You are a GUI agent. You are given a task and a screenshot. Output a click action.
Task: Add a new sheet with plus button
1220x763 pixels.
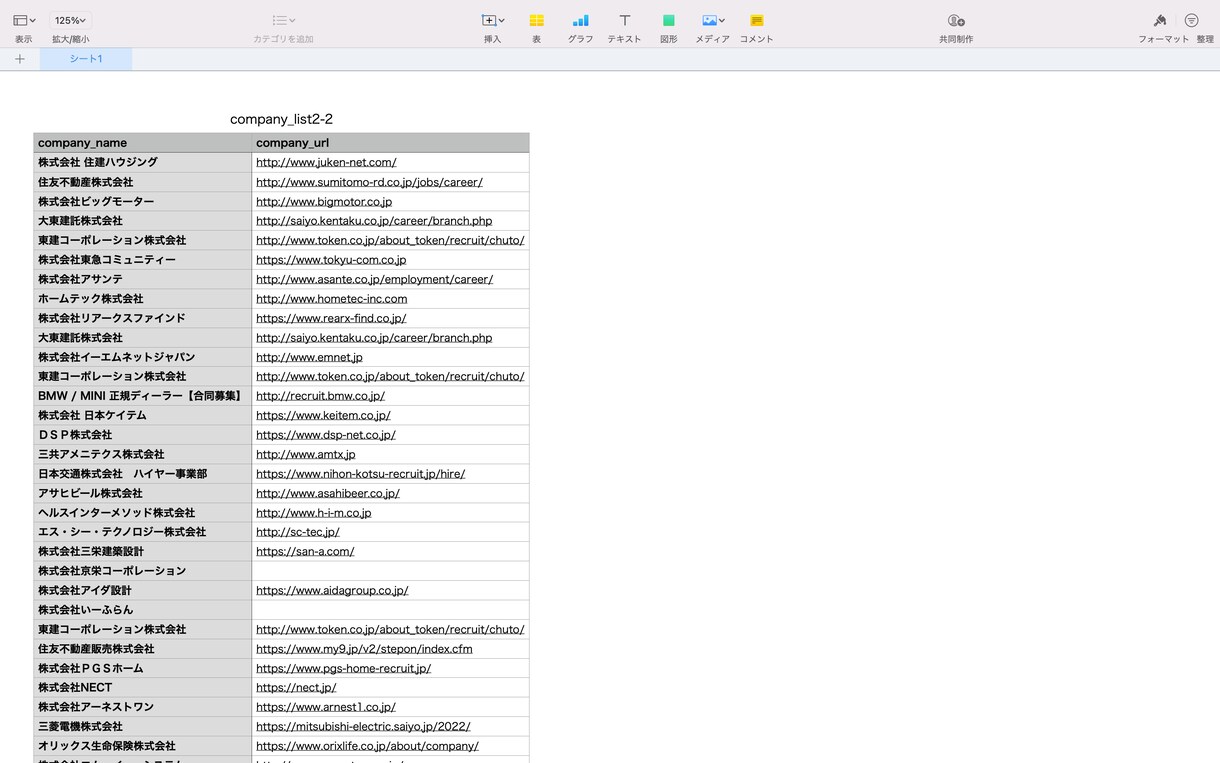coord(20,59)
